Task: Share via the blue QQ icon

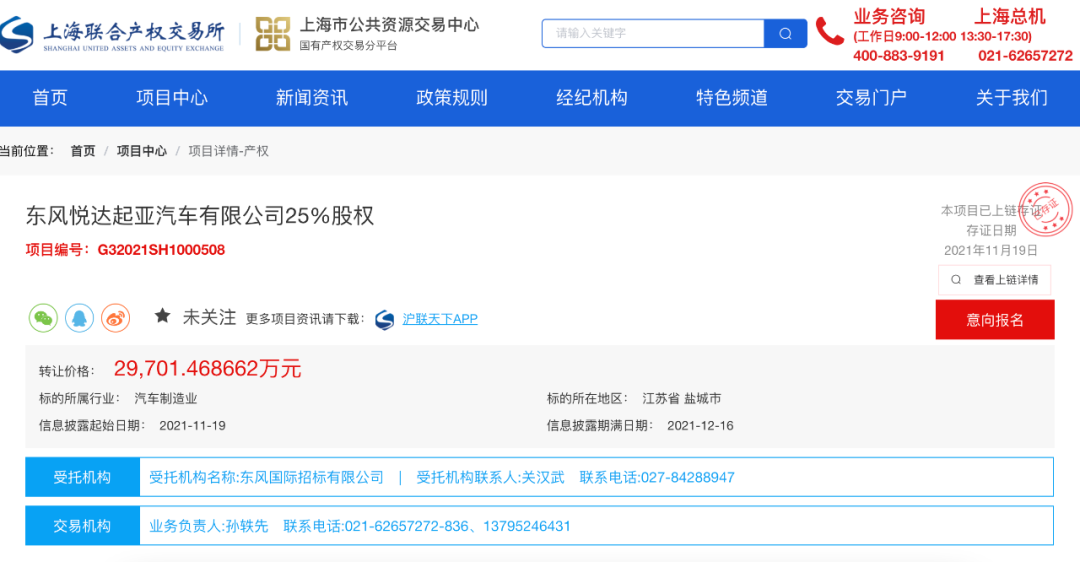Action: pos(79,318)
